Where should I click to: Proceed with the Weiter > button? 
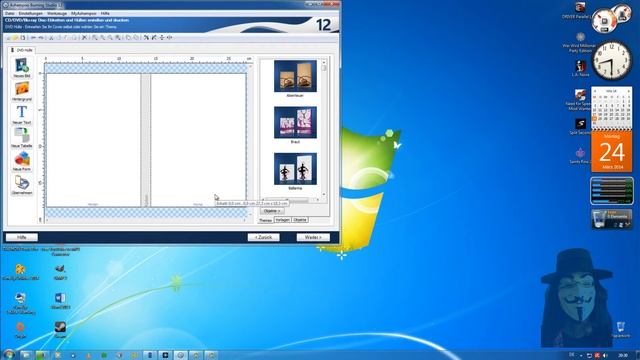tap(313, 237)
